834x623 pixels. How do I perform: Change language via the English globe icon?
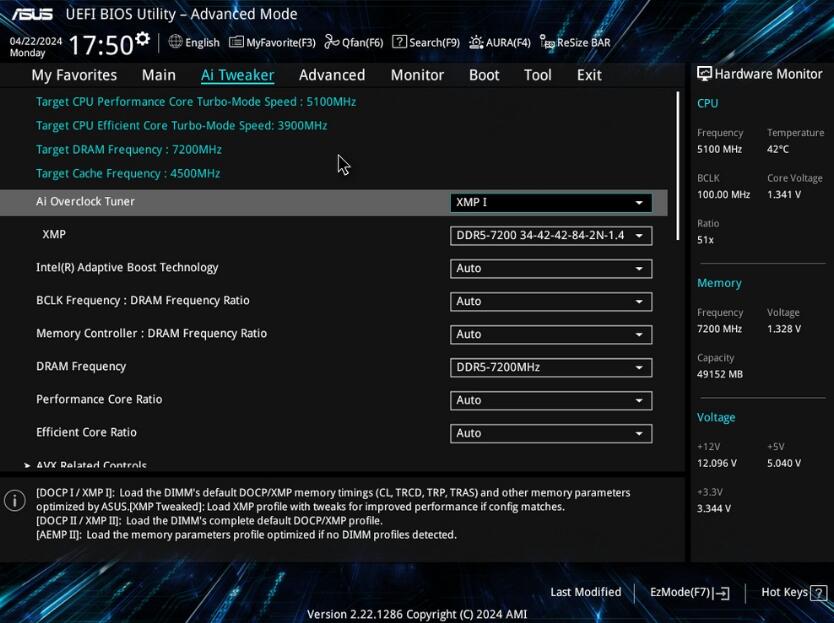tap(192, 42)
